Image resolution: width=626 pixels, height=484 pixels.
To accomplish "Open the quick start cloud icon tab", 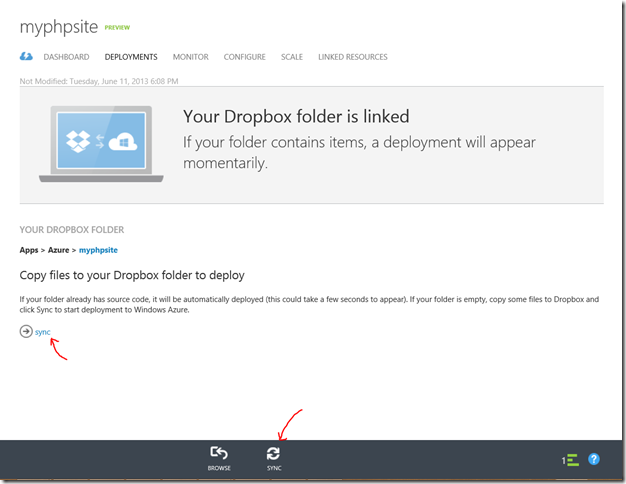I will (26, 57).
